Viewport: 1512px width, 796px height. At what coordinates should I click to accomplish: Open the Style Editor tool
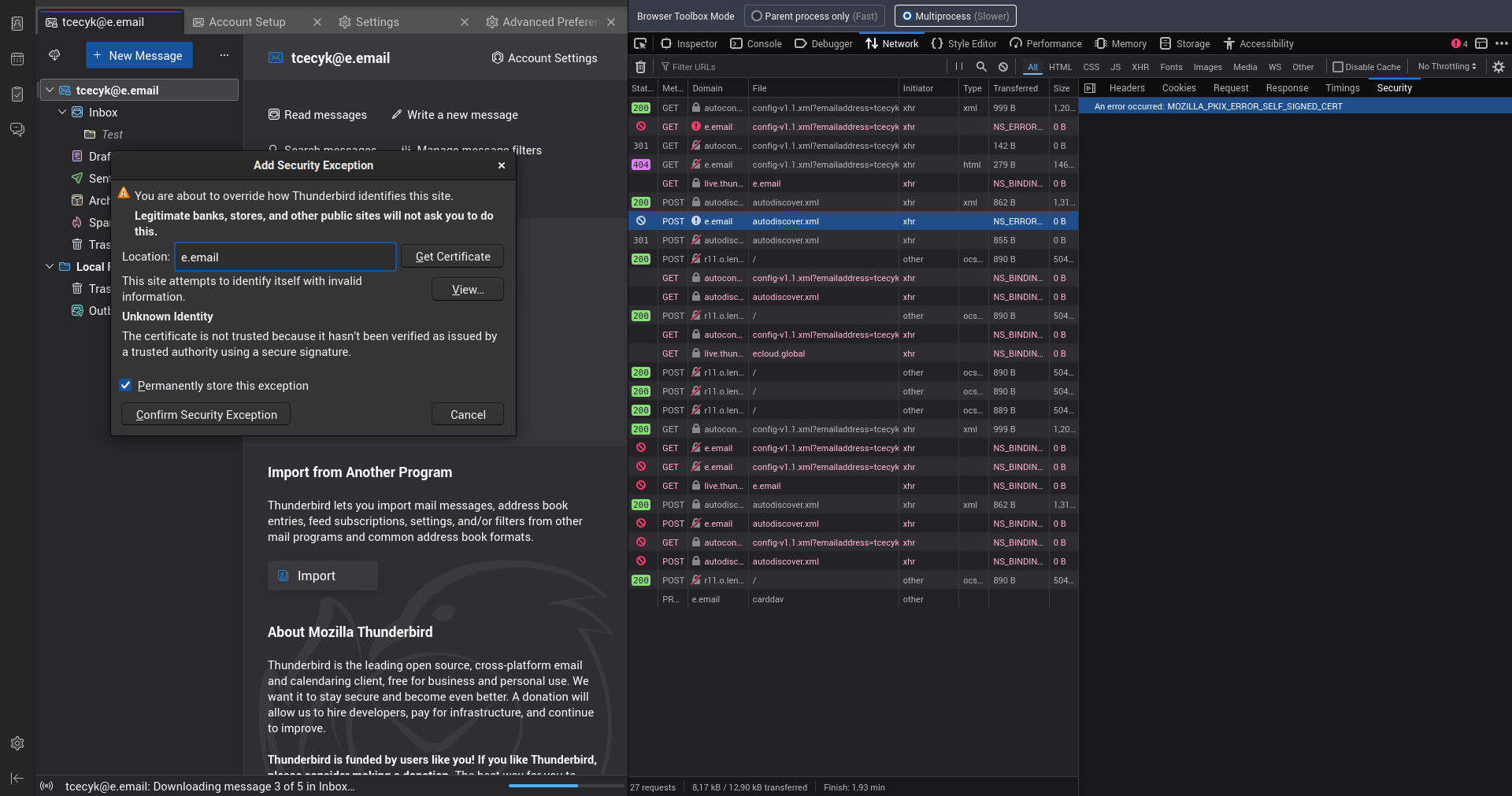[x=964, y=43]
